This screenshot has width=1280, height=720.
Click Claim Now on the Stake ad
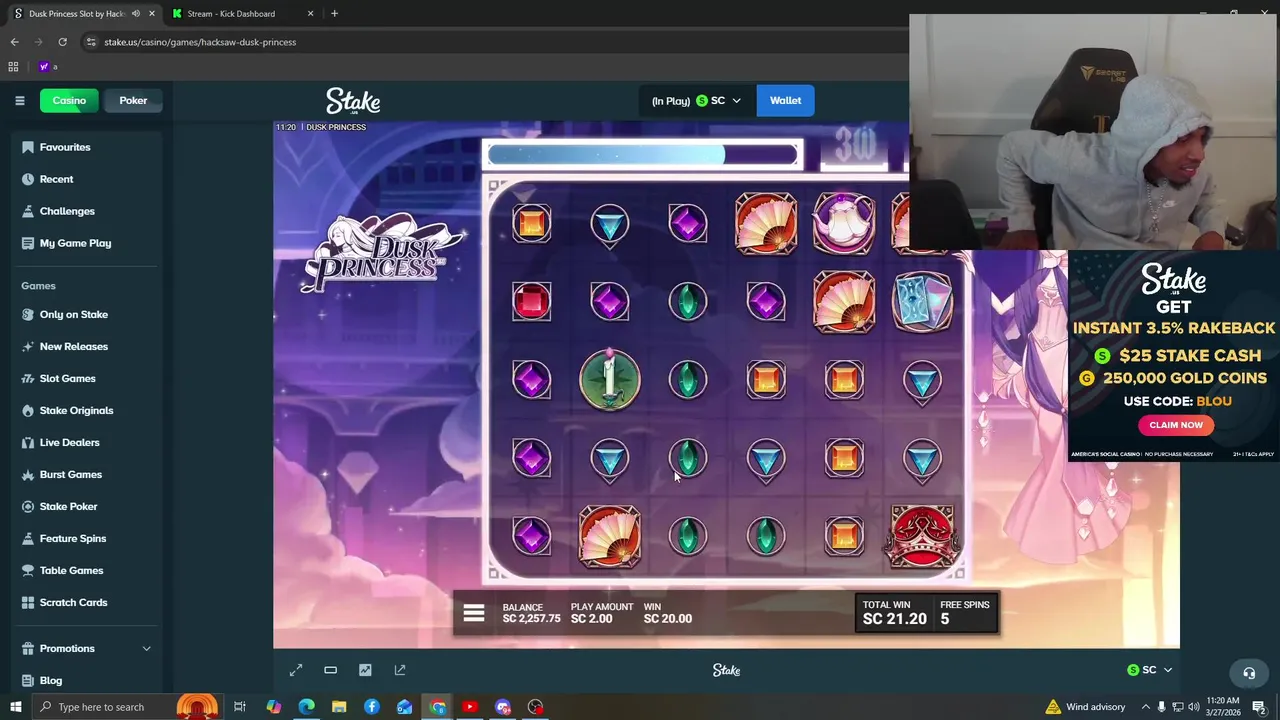coord(1176,425)
